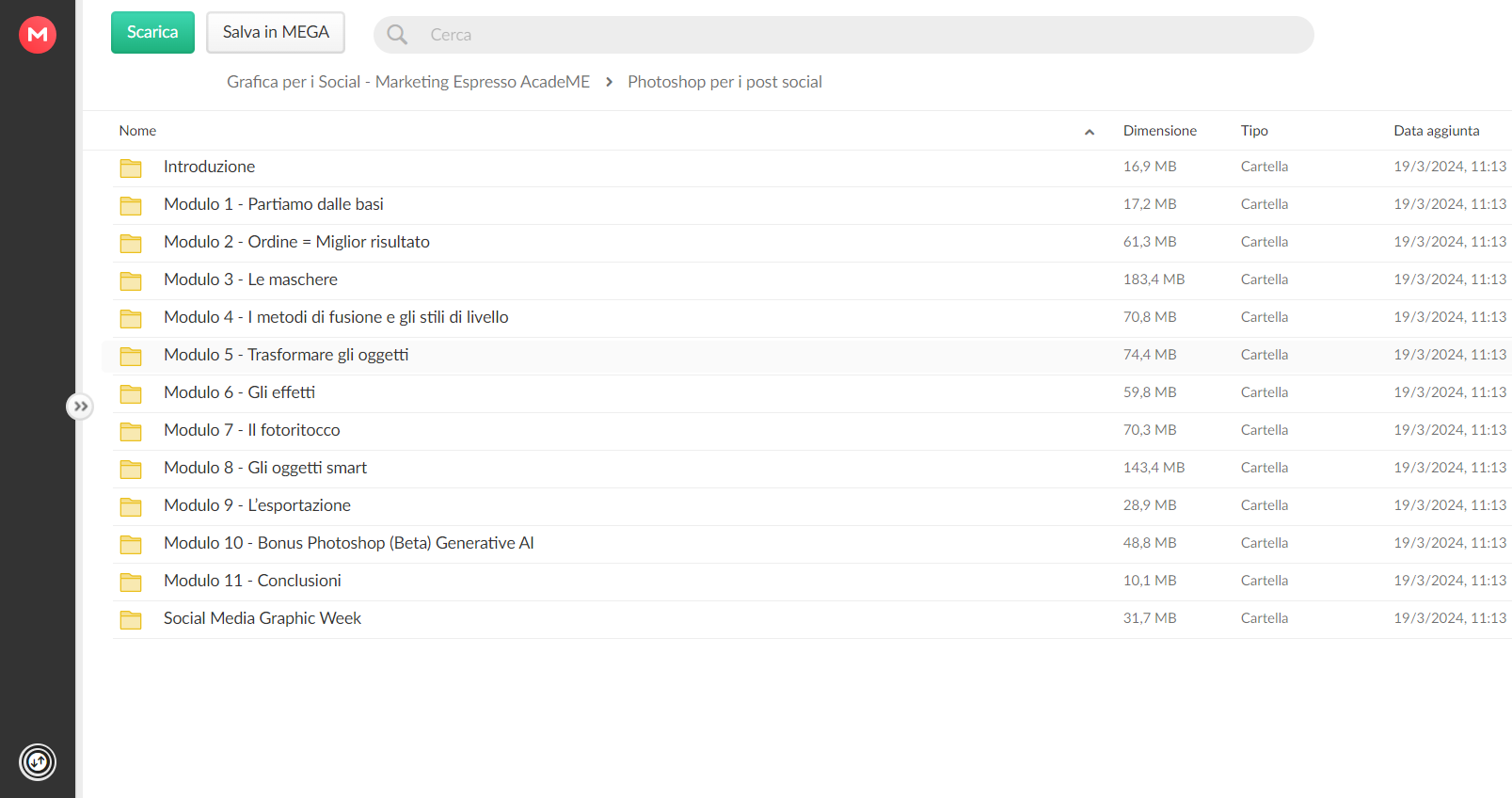Click the 10,1 MB size value
The height and width of the screenshot is (798, 1512).
(1150, 581)
